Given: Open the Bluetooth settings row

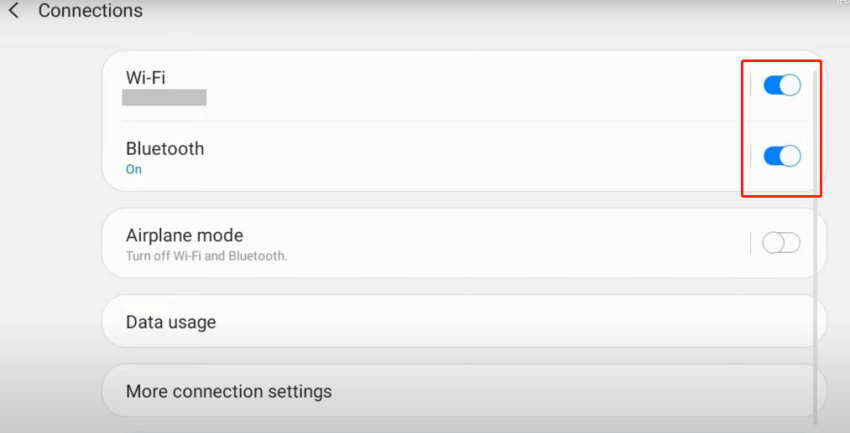Looking at the screenshot, I should [x=400, y=157].
